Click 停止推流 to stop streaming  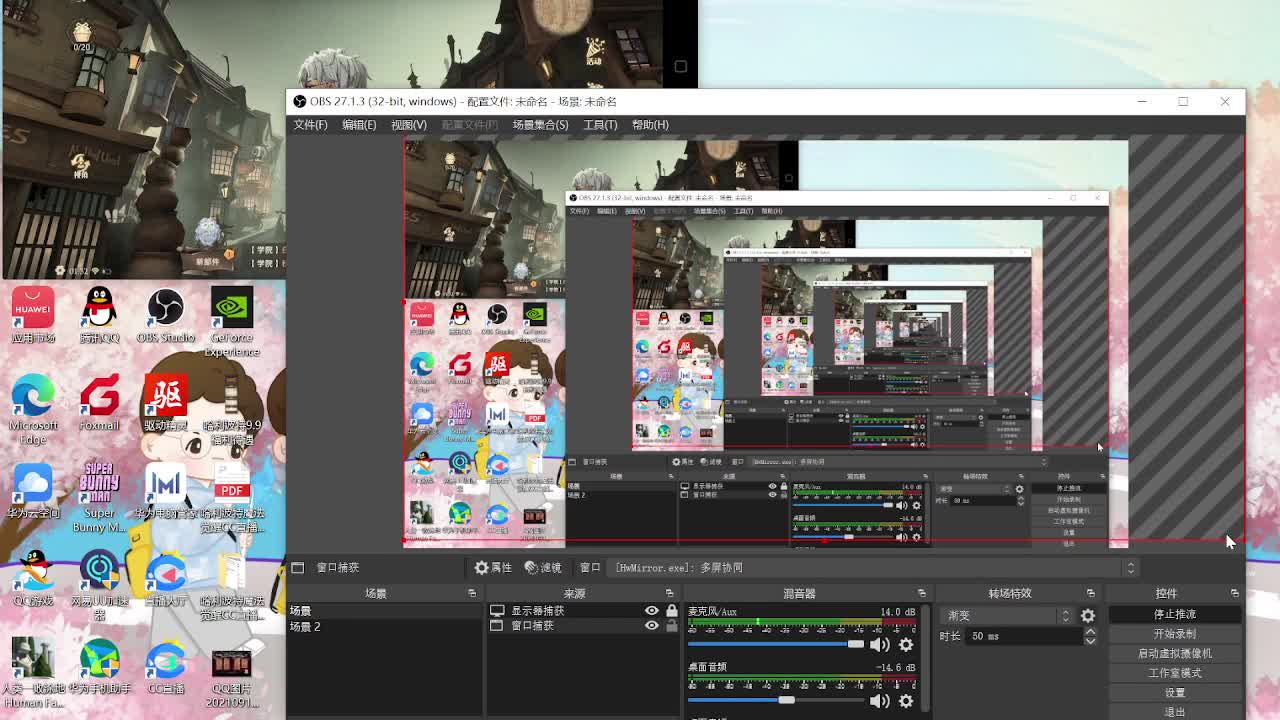coord(1175,614)
